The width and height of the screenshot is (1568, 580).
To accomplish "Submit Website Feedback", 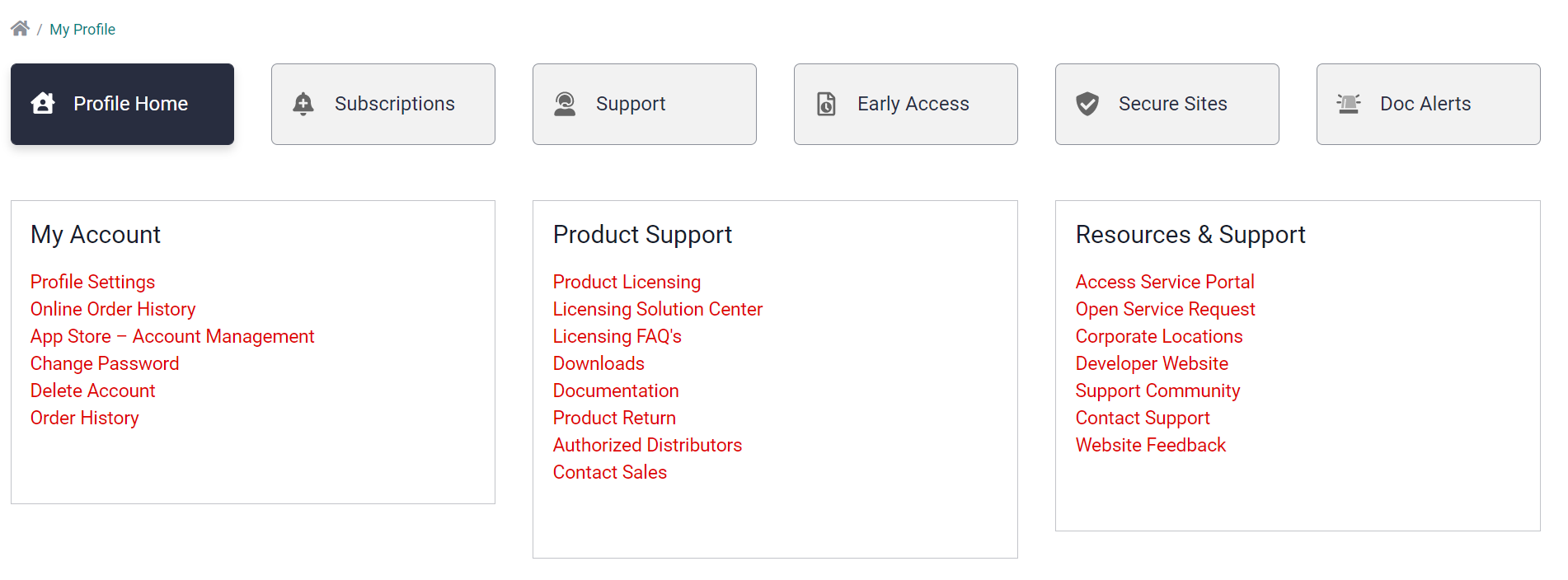I will [x=1150, y=445].
